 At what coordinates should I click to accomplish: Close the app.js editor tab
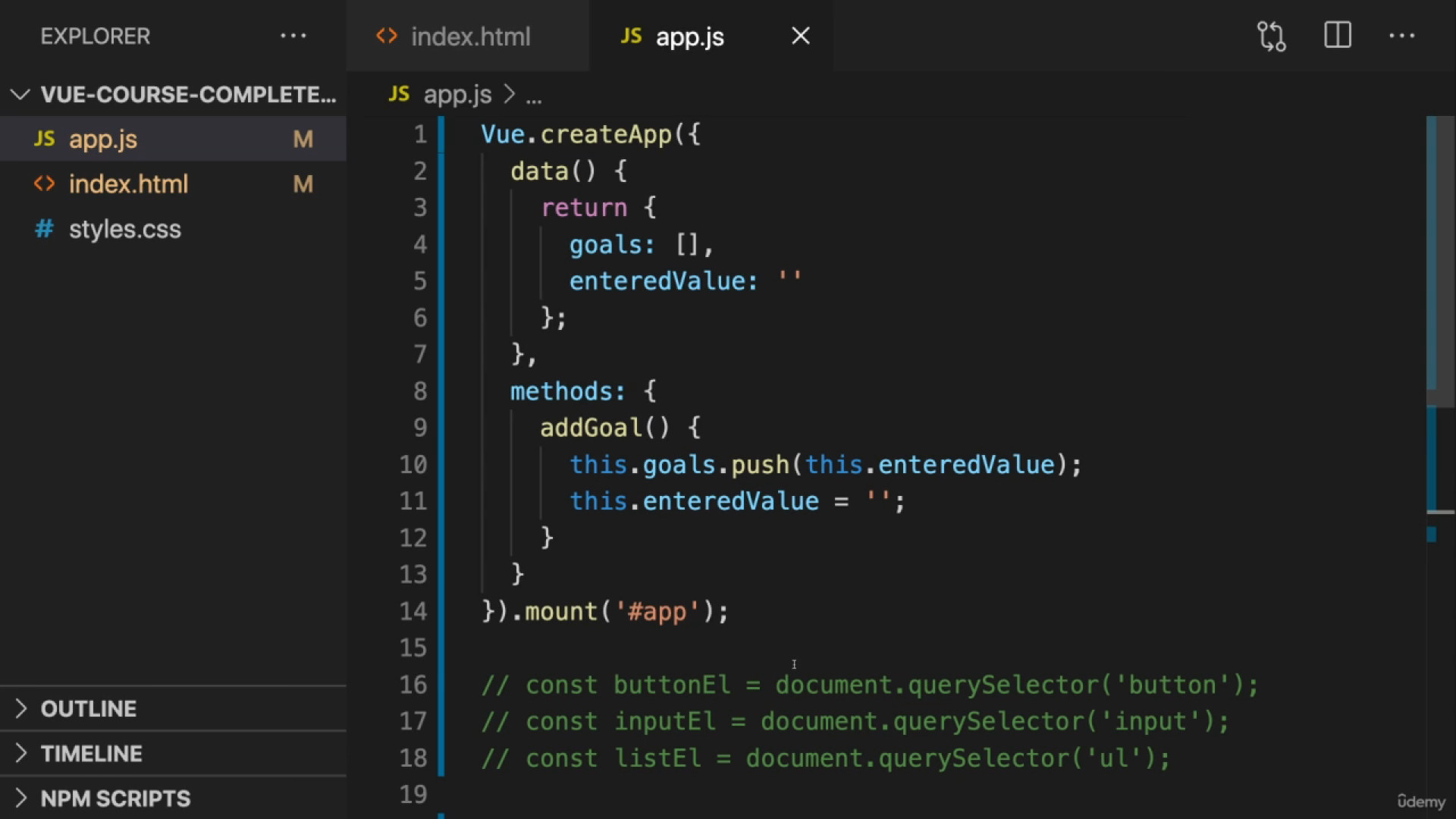(801, 36)
